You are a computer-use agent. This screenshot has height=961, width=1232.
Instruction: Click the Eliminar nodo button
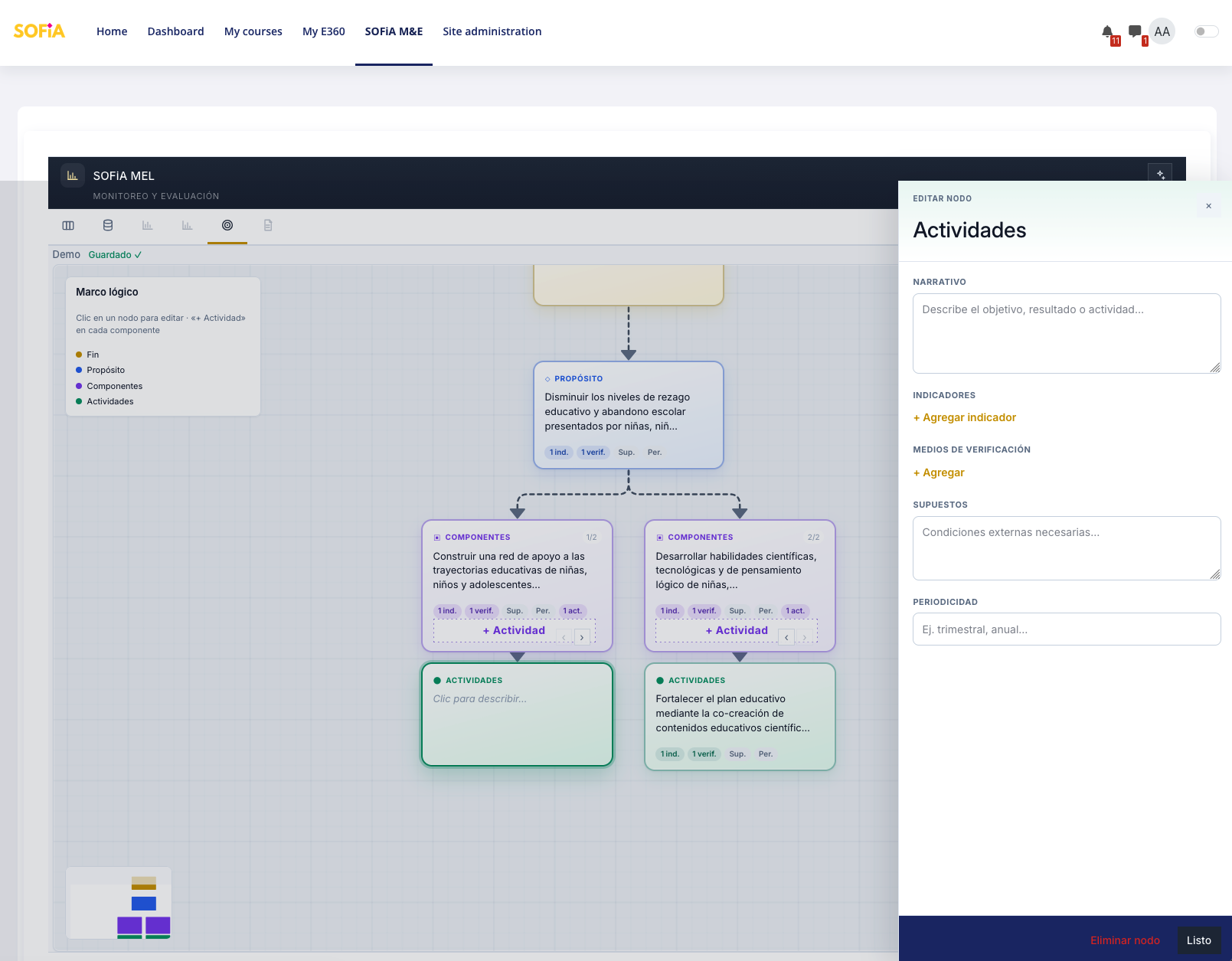coord(1125,940)
